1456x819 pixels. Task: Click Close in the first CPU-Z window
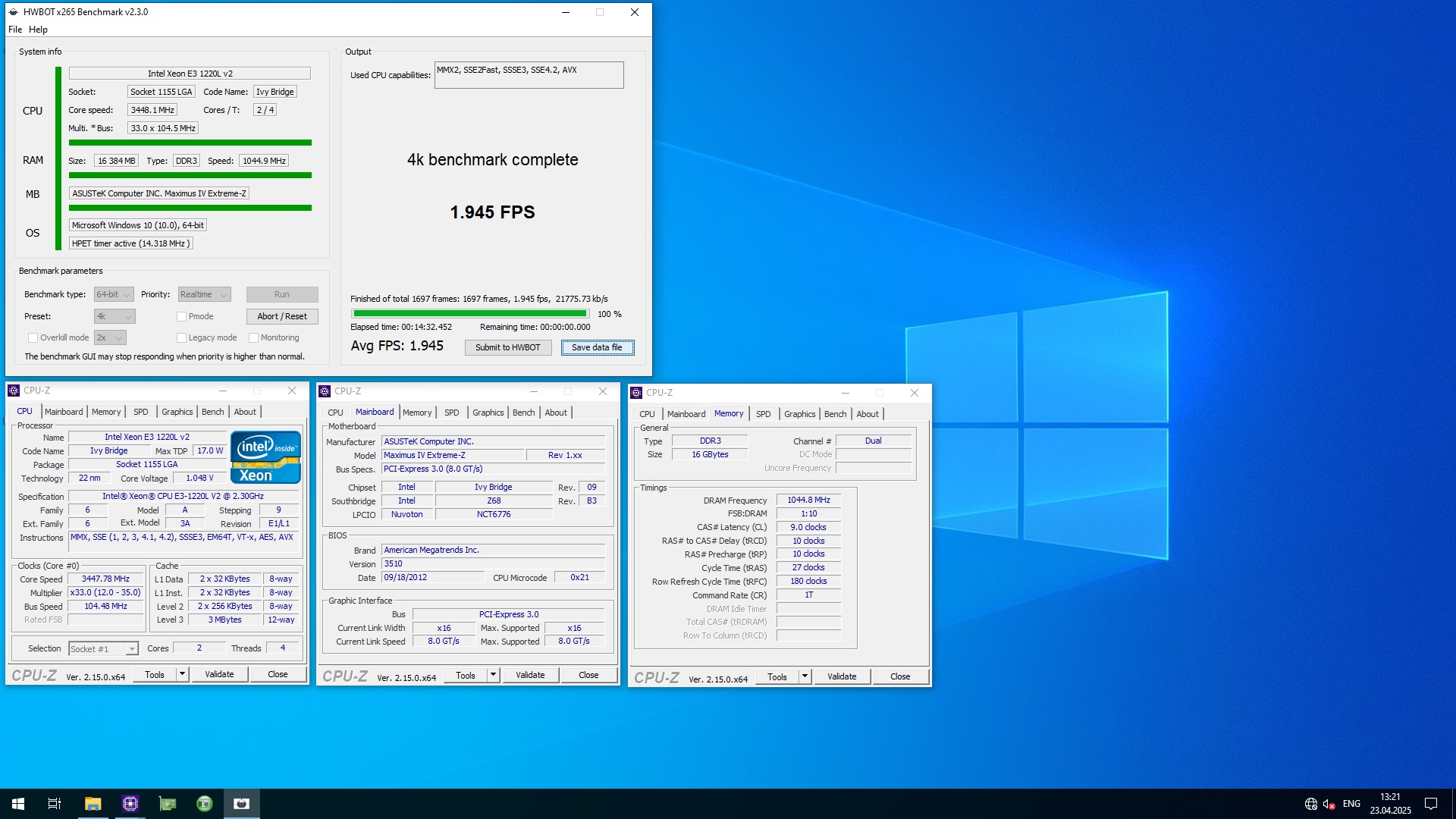coord(278,674)
